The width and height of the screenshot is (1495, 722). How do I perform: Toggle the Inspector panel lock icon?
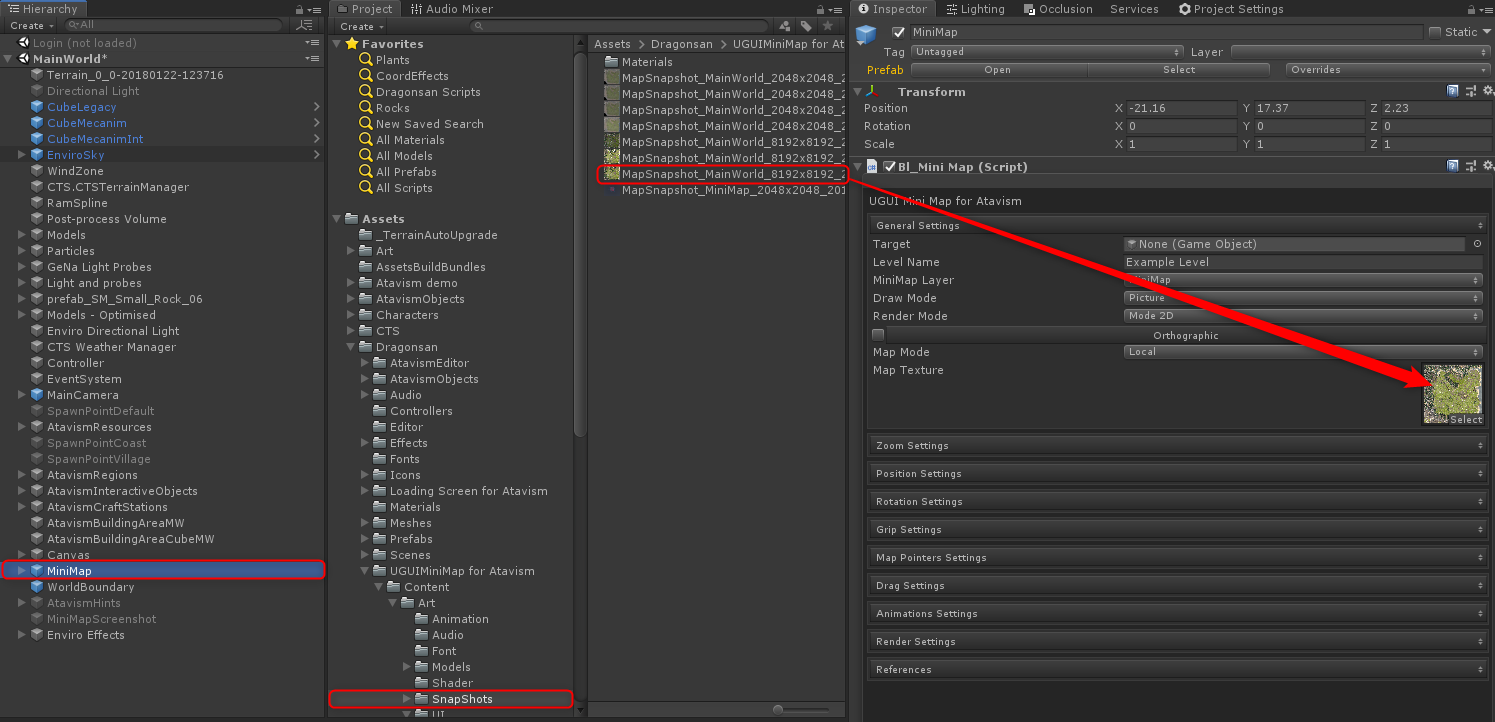pyautogui.click(x=1471, y=9)
